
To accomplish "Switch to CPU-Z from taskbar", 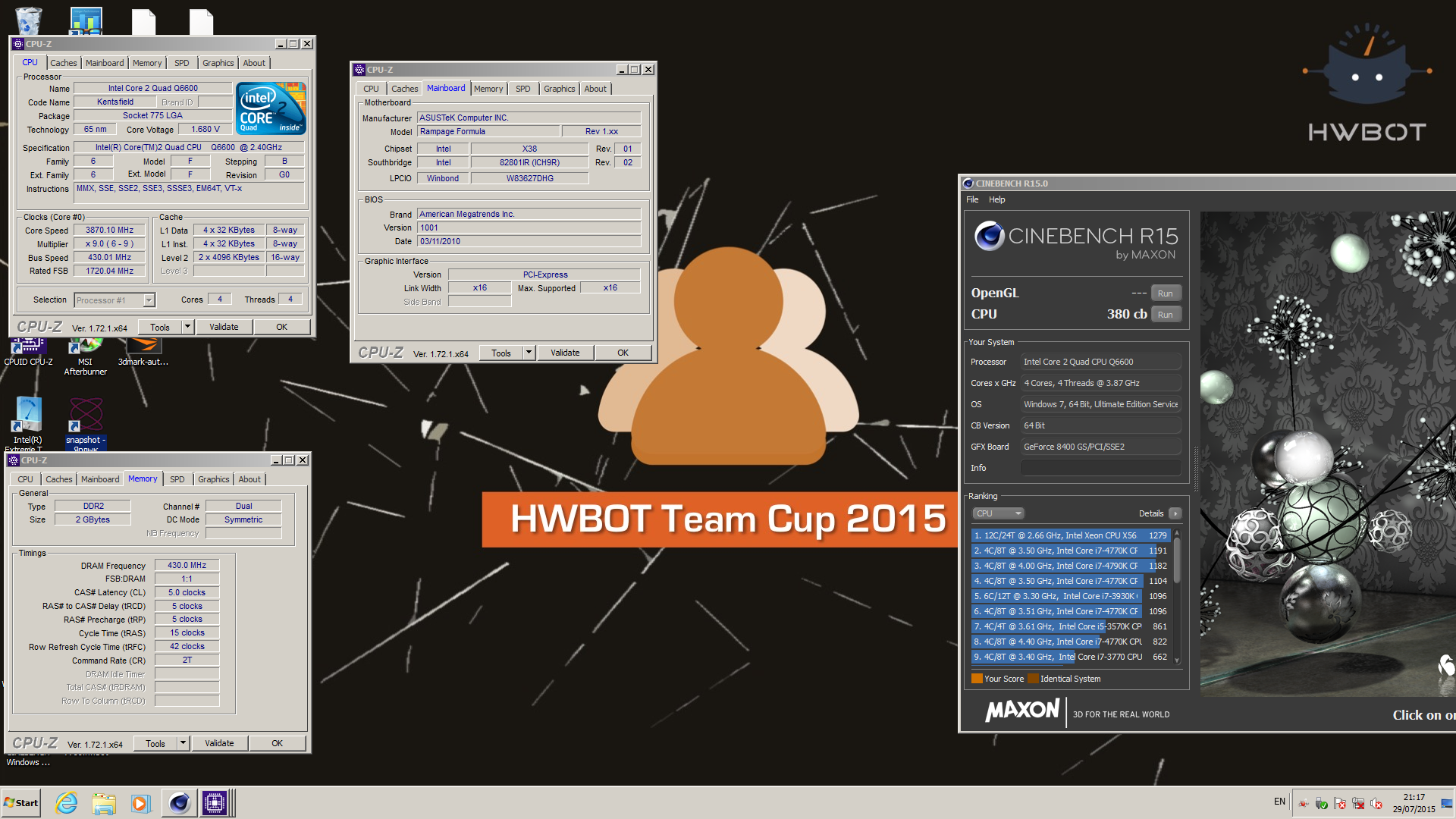I will pyautogui.click(x=215, y=802).
